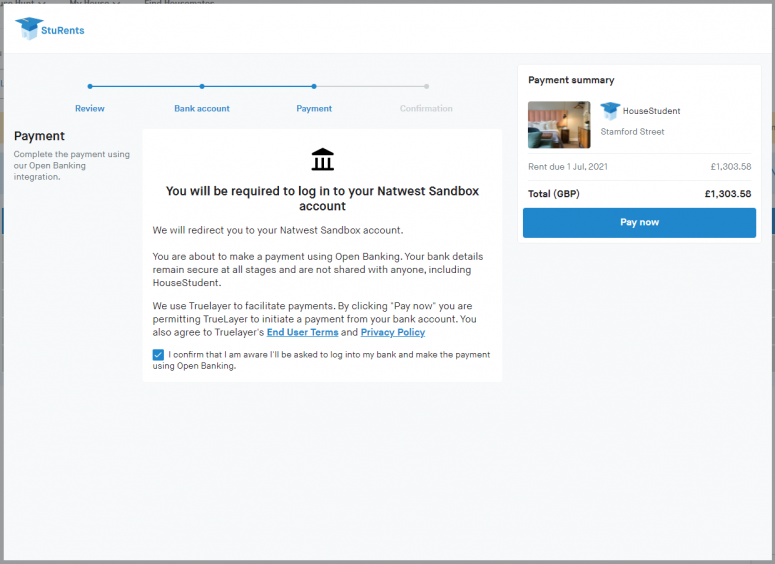Click the Pay now button
The width and height of the screenshot is (775, 564).
click(x=639, y=222)
